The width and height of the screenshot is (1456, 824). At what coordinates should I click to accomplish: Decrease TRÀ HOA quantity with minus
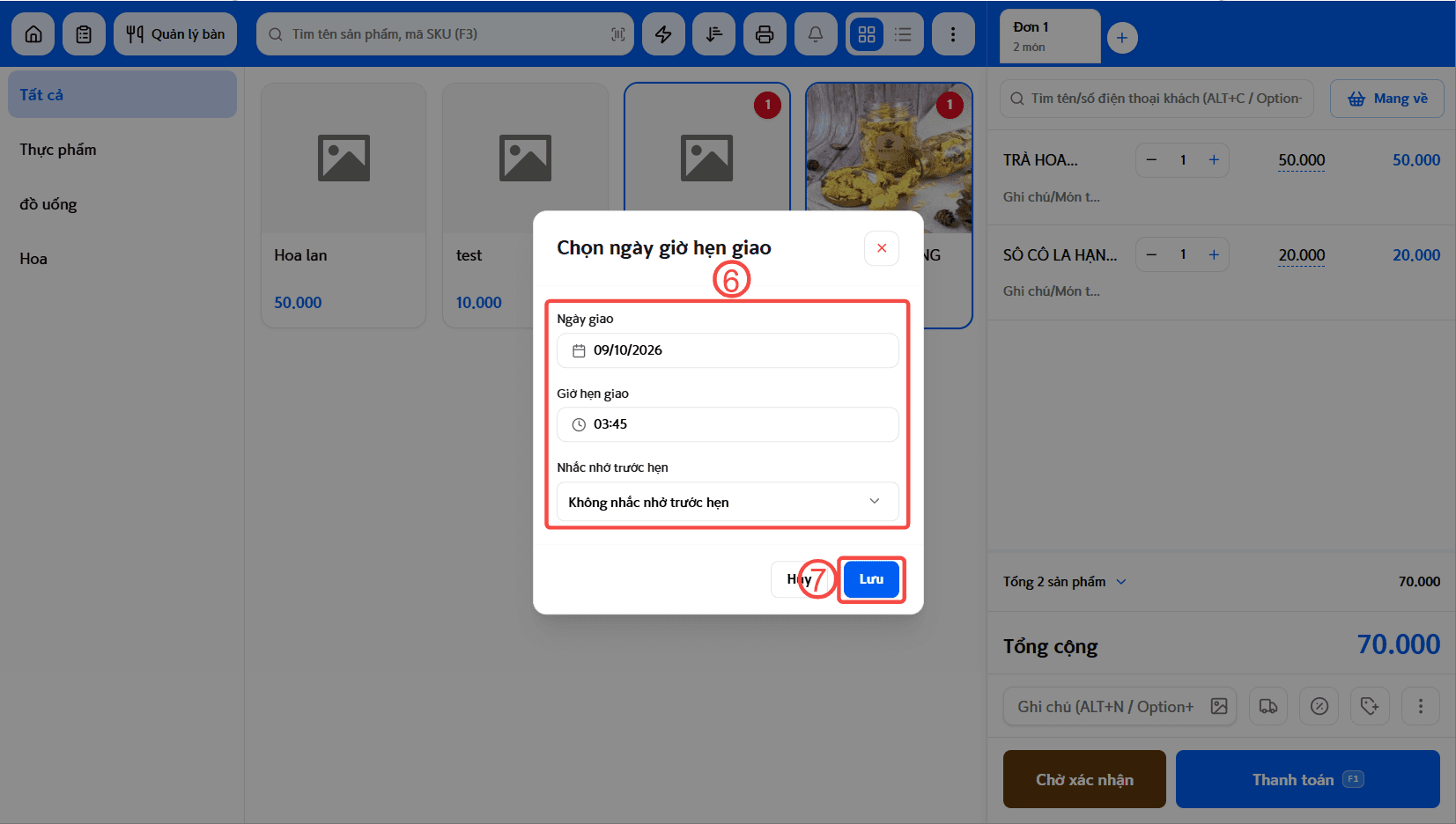tap(1151, 160)
